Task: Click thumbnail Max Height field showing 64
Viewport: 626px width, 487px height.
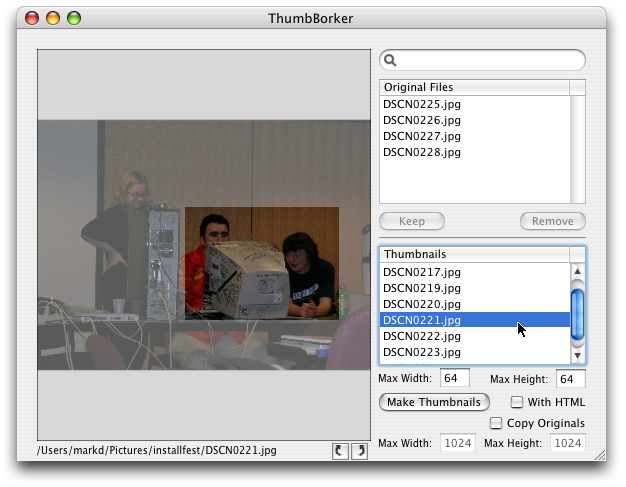Action: pyautogui.click(x=571, y=379)
